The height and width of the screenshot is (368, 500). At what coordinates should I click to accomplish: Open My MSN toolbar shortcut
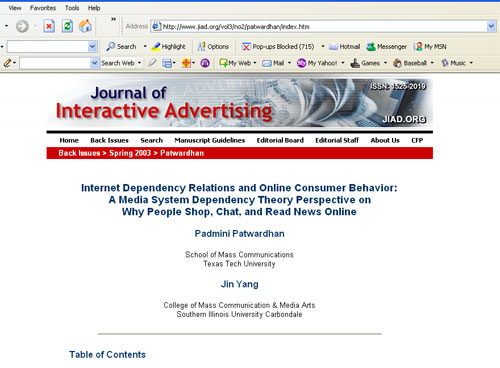pos(430,47)
